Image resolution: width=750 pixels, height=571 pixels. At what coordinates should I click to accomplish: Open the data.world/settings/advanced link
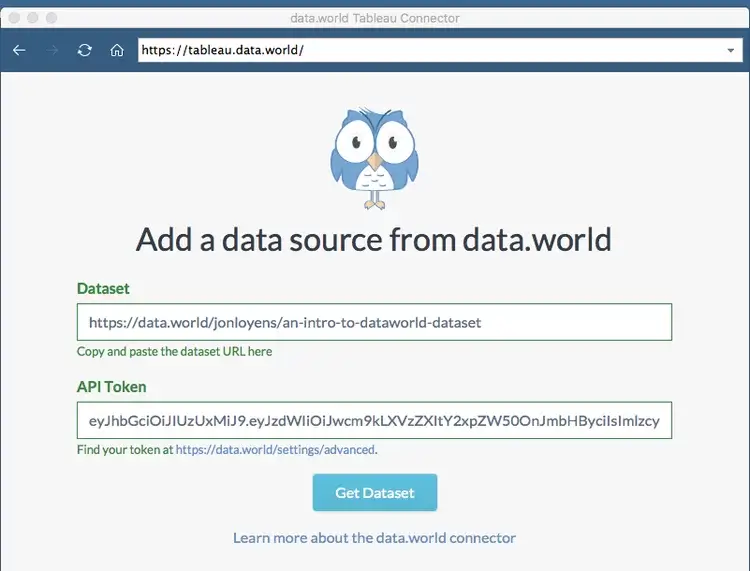276,450
